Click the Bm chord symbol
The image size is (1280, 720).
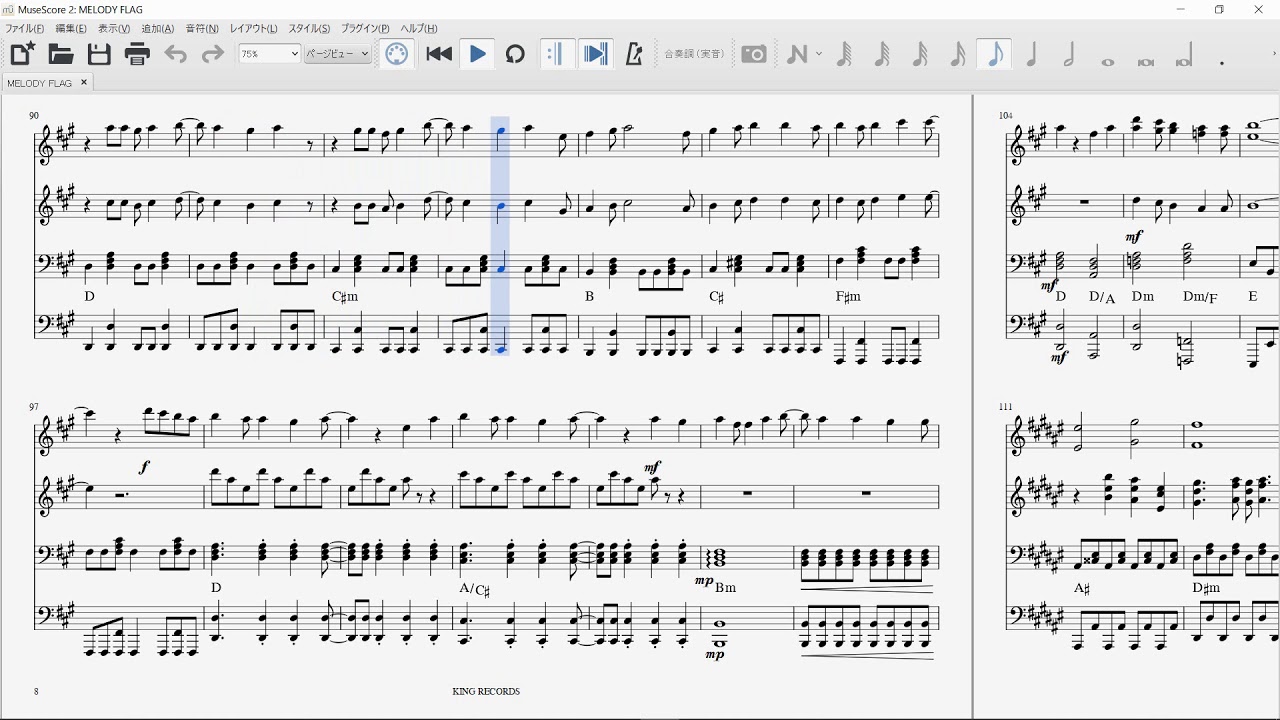pyautogui.click(x=726, y=587)
